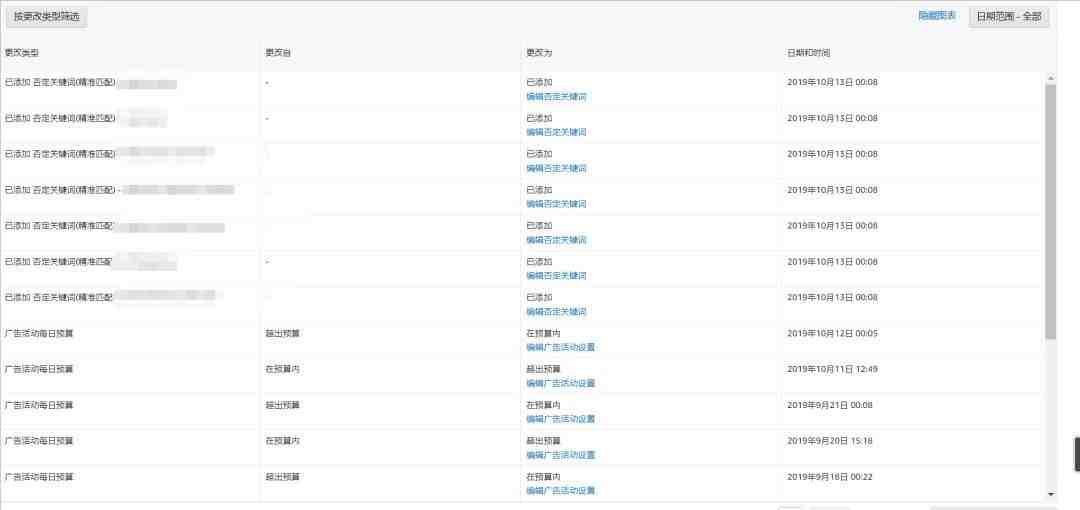Open 编辑广告活动设置 for the 9月20日 15:18 change
1080x510 pixels.
[560, 455]
